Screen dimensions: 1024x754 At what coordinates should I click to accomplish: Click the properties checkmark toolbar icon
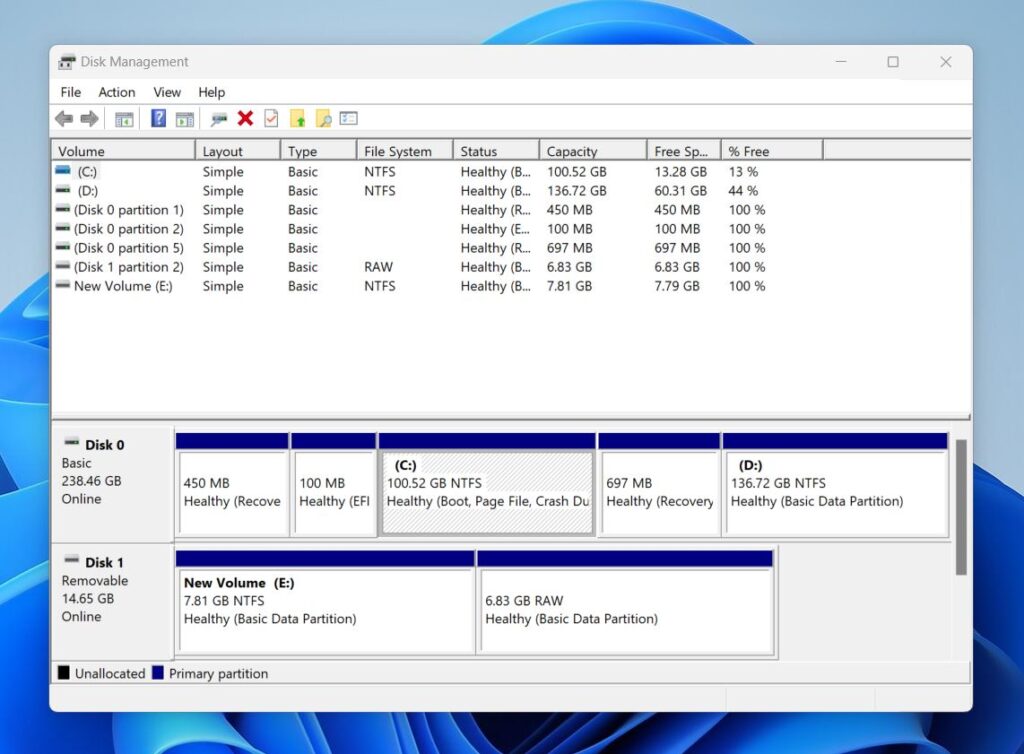(270, 118)
